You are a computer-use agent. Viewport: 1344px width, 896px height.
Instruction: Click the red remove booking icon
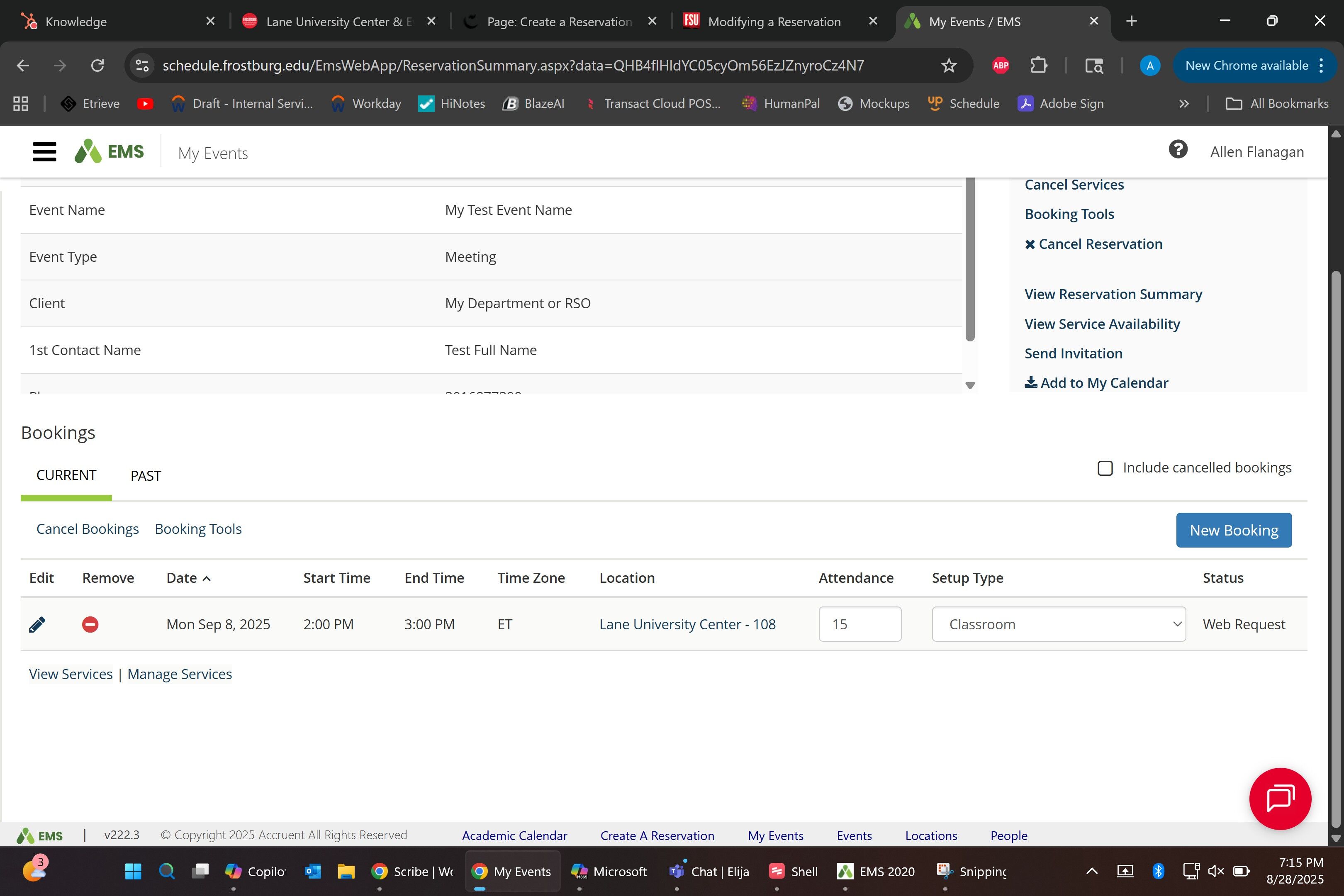[x=90, y=625]
